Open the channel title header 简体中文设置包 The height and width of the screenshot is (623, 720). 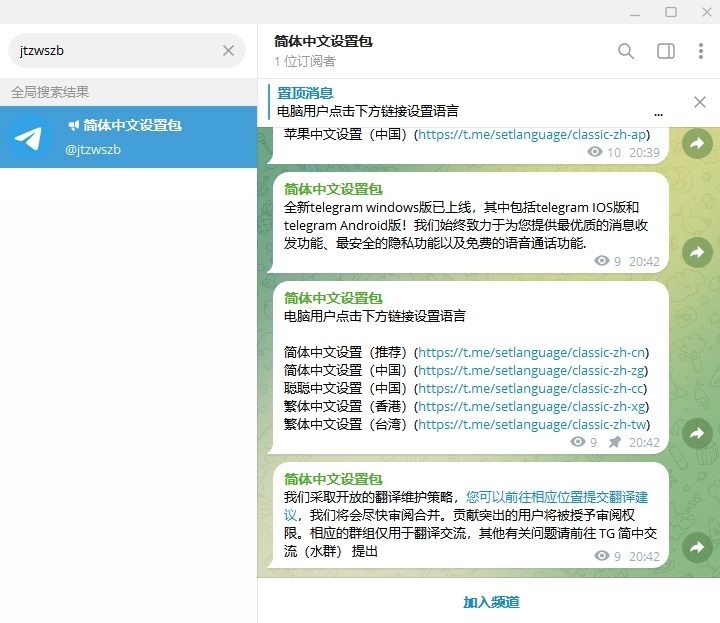click(x=324, y=42)
